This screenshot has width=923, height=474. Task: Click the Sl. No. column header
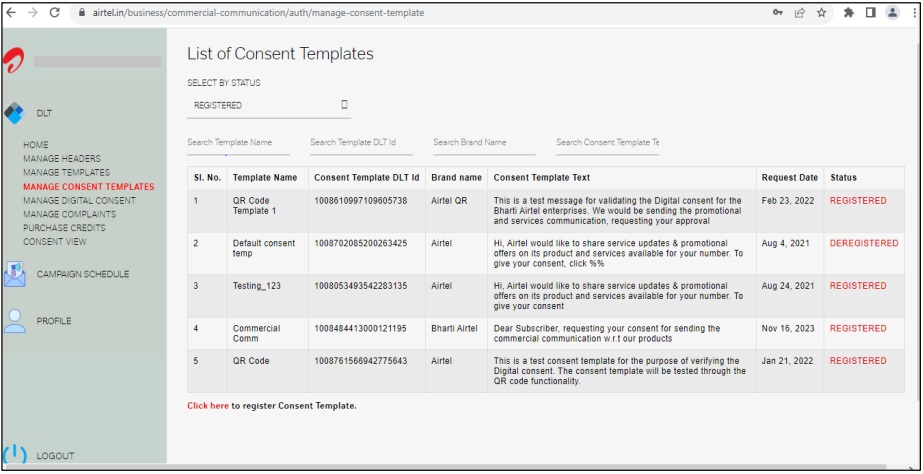pos(207,177)
